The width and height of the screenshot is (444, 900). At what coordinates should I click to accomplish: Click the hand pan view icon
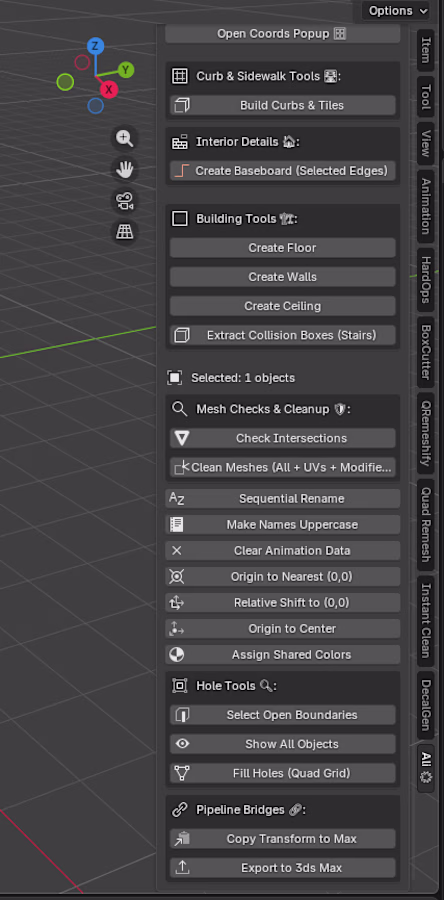pos(124,169)
